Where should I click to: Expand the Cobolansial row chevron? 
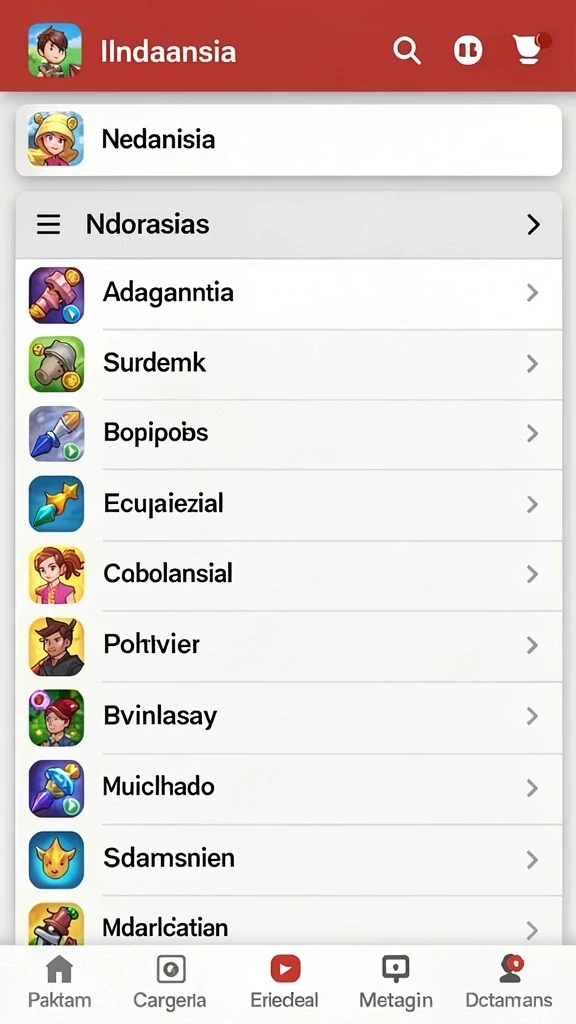point(532,574)
